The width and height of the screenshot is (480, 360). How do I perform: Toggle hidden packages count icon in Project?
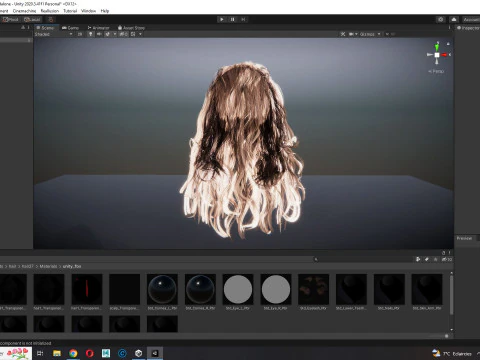447,259
